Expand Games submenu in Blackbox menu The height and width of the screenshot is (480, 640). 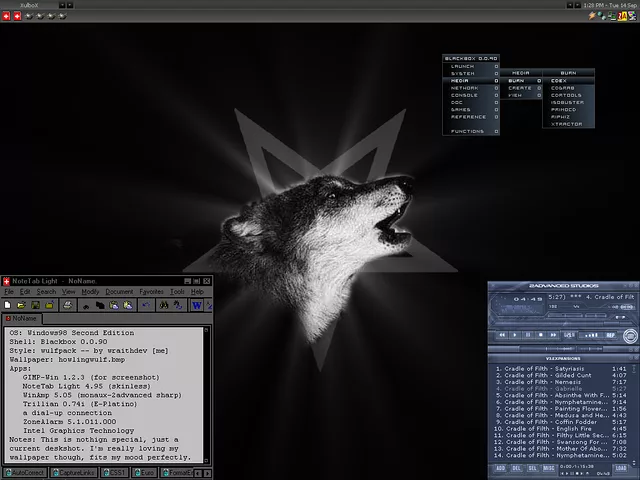point(471,110)
